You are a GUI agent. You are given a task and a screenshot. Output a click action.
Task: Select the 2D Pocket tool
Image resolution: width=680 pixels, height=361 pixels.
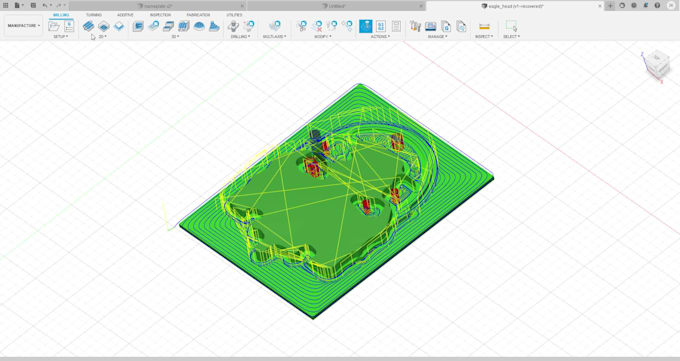104,26
